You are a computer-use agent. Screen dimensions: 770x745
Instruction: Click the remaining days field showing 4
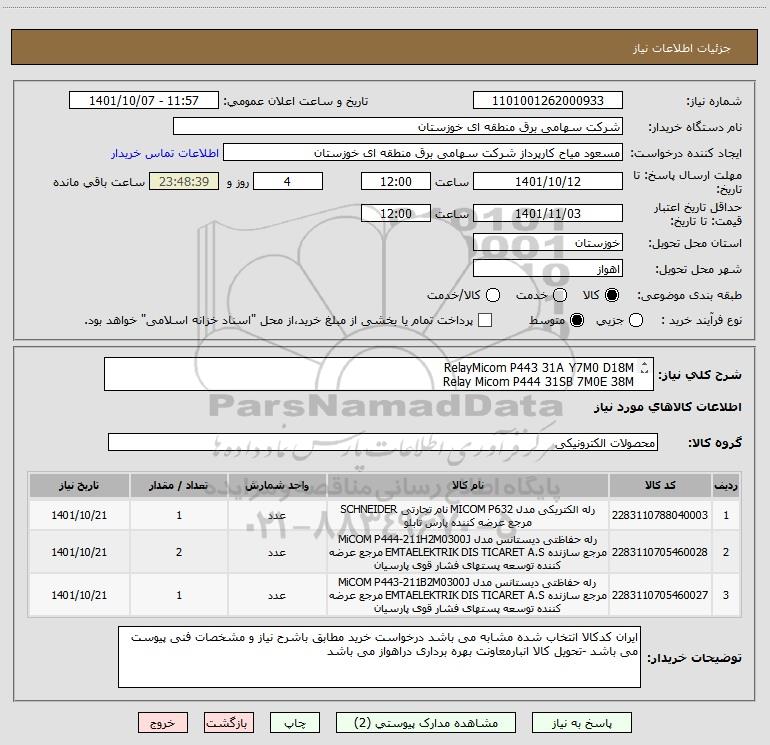[288, 181]
